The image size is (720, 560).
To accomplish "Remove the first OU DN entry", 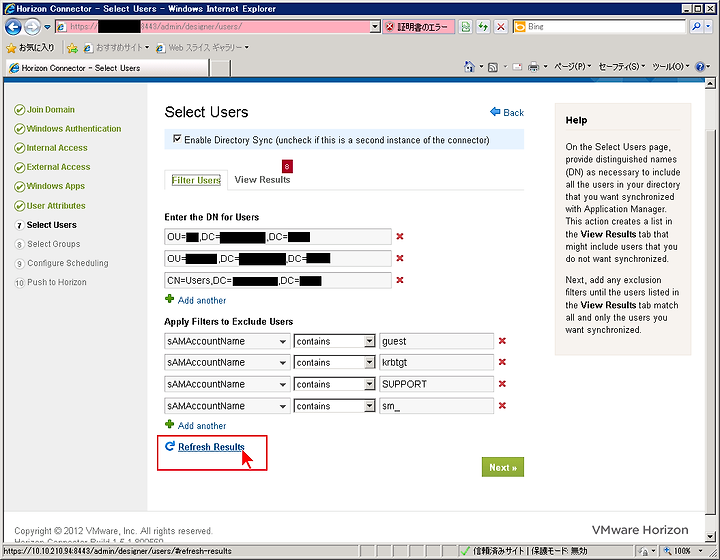I will click(x=400, y=236).
